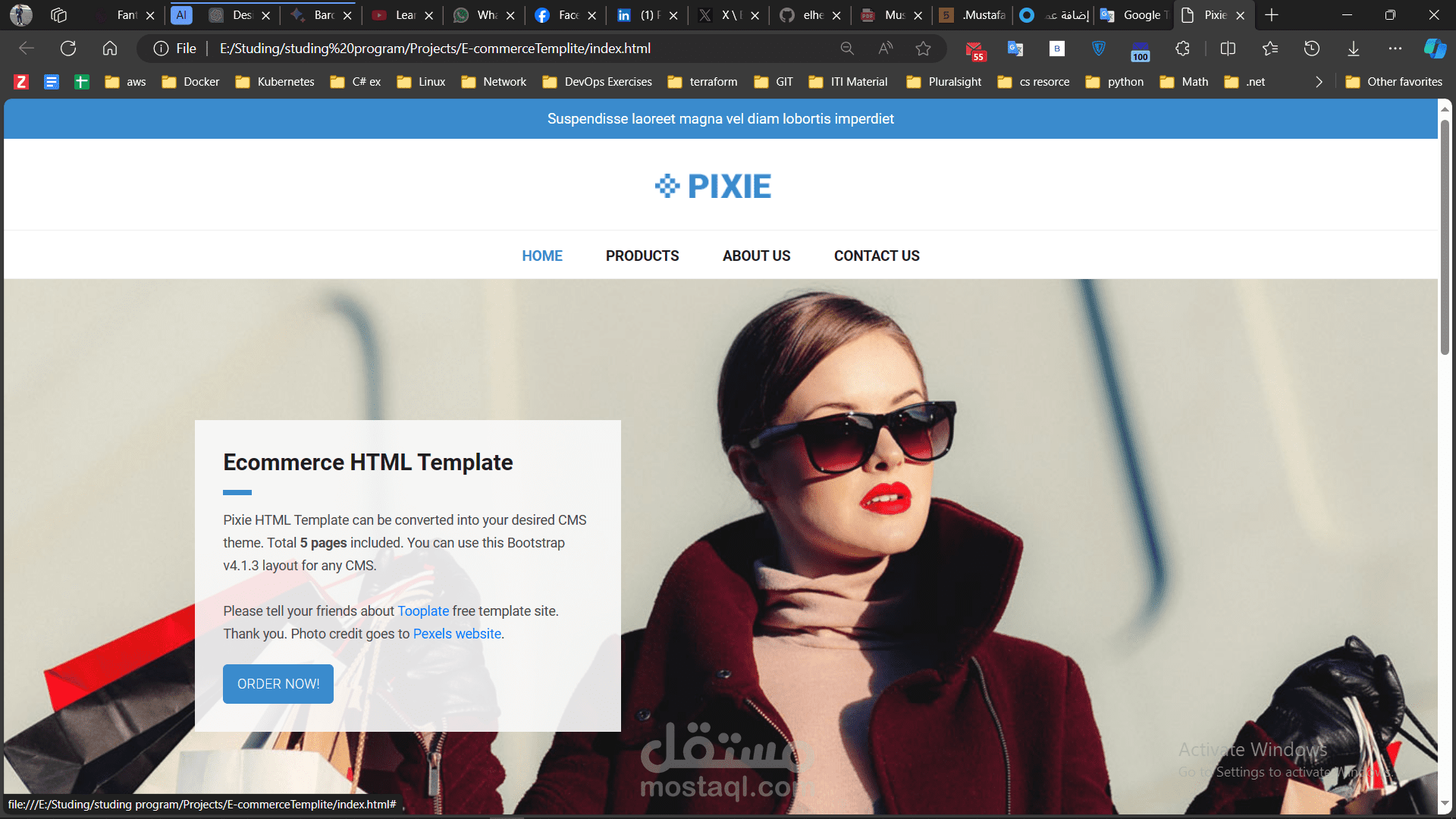Go to browser home icon
Image resolution: width=1456 pixels, height=819 pixels.
110,49
